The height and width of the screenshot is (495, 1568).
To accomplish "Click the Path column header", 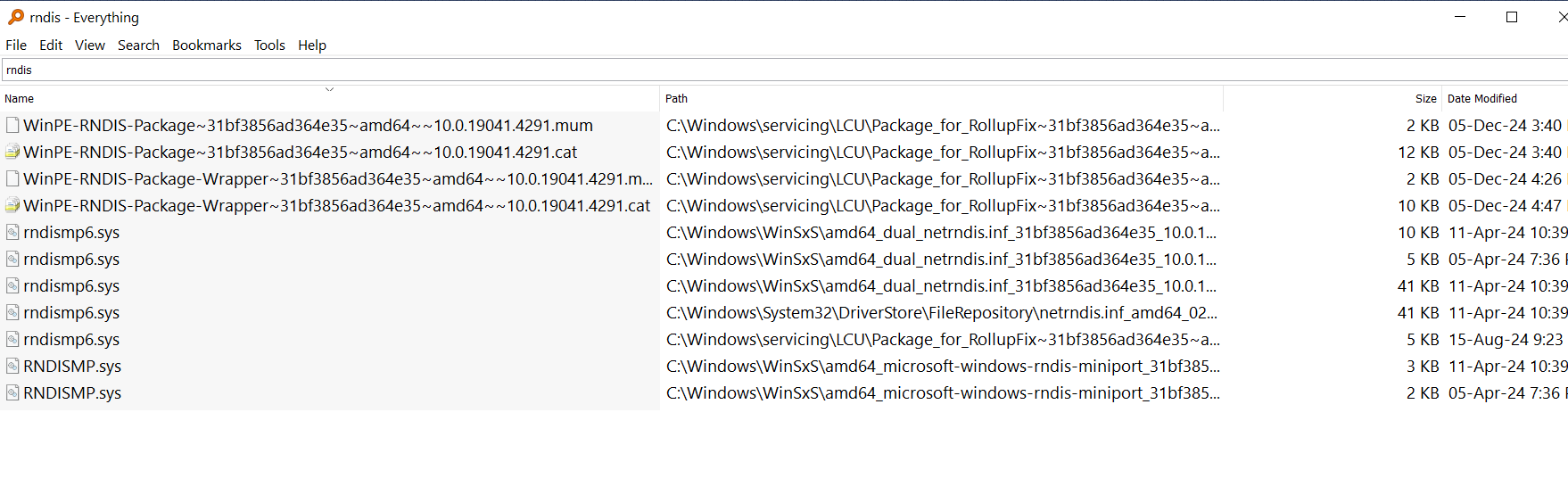I will click(x=941, y=99).
